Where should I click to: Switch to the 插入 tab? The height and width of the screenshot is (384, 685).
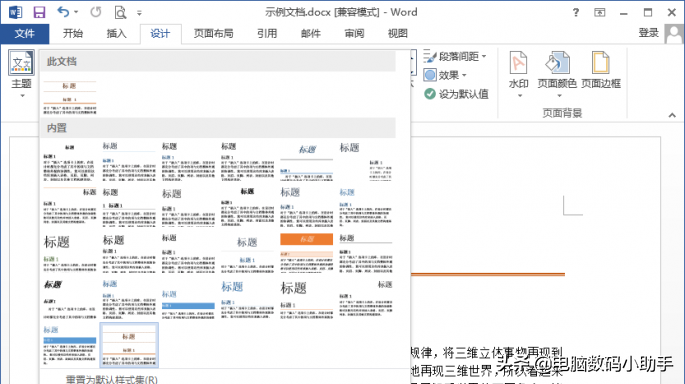(x=116, y=33)
